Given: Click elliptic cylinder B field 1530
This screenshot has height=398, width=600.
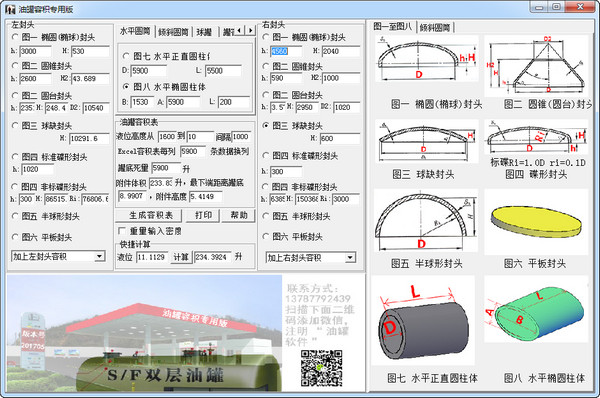Looking at the screenshot, I should point(143,102).
